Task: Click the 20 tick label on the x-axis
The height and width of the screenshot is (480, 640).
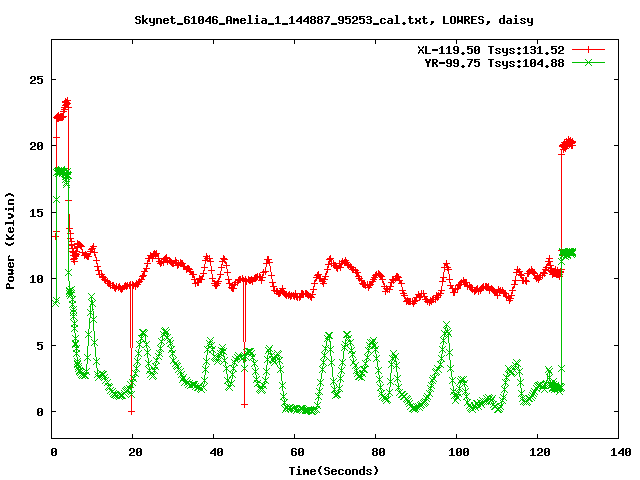Action: 134,452
